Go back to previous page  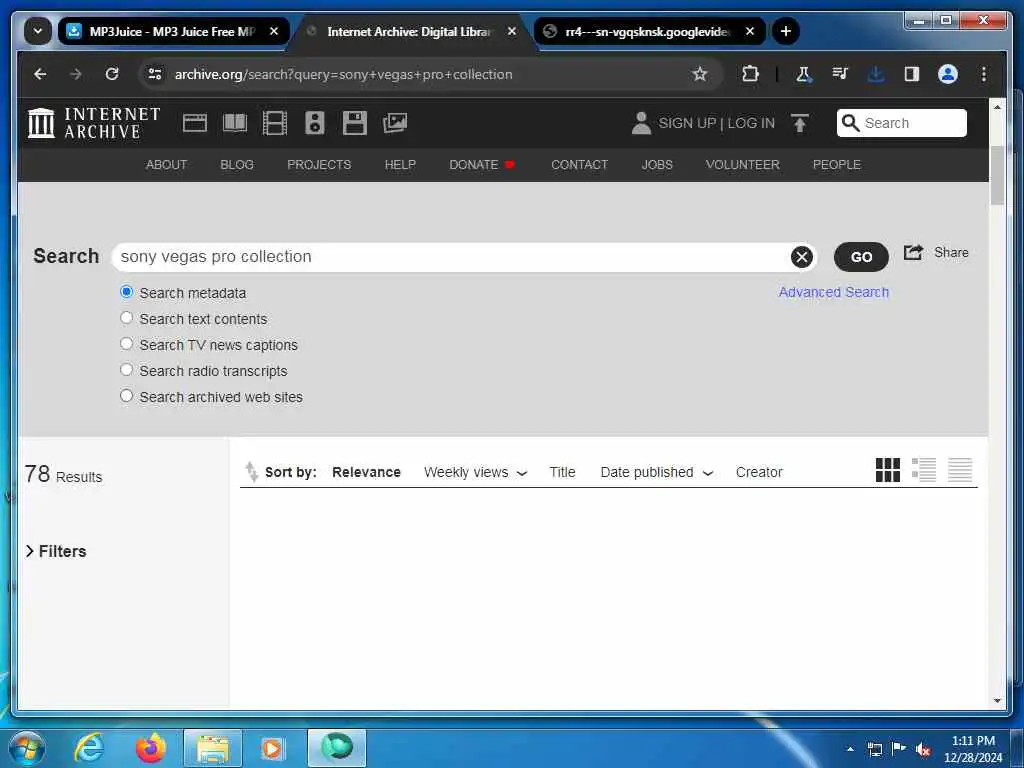[40, 74]
